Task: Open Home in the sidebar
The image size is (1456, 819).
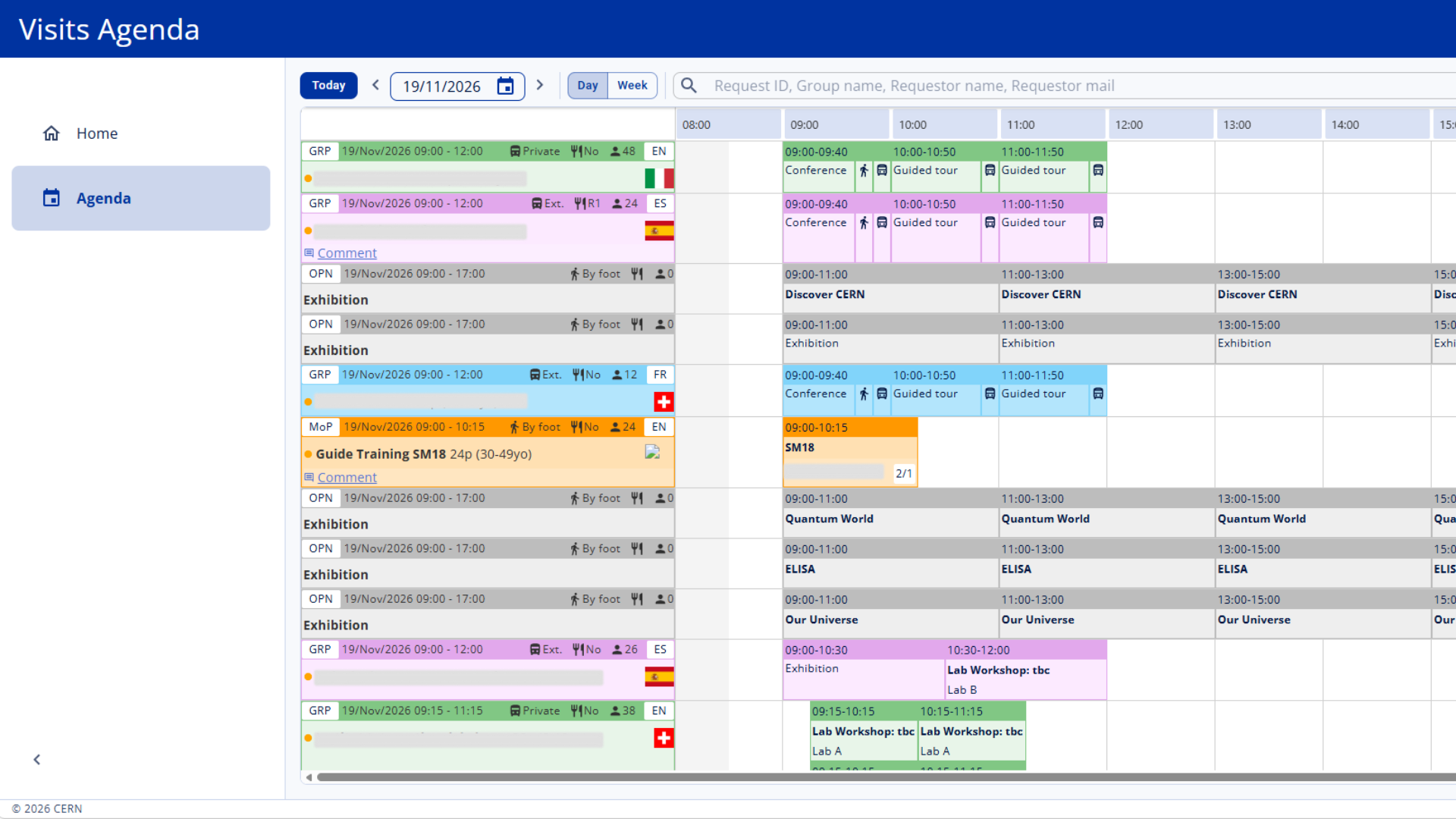Action: click(141, 133)
